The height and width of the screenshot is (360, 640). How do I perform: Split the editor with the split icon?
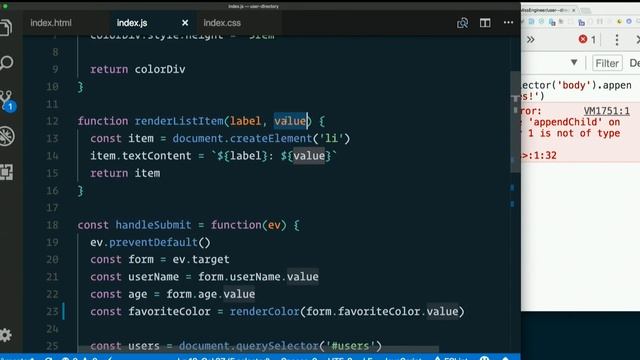point(485,23)
